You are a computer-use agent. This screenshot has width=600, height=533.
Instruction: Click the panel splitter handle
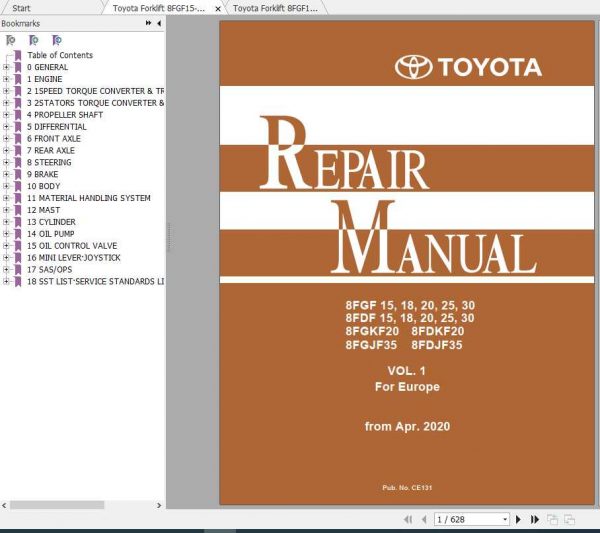tap(168, 237)
